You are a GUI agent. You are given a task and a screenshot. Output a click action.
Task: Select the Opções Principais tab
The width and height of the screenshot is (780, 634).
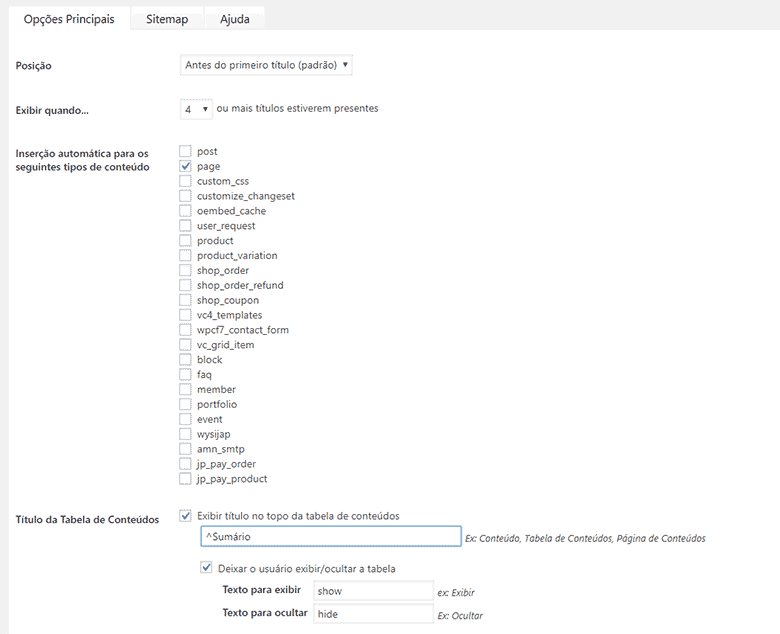[69, 19]
